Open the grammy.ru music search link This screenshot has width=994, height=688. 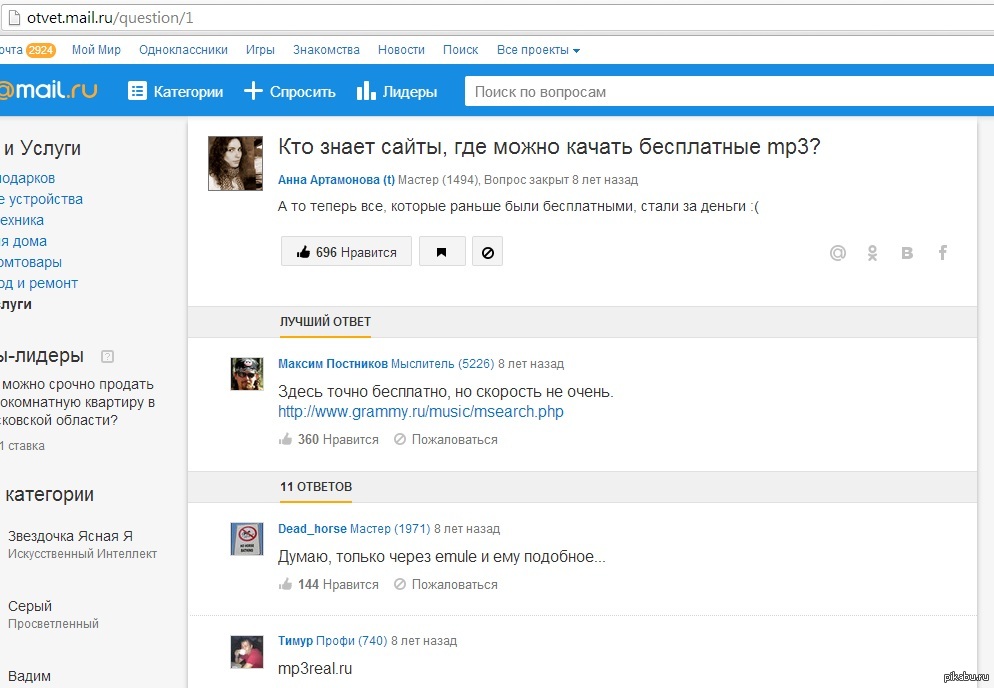[421, 412]
